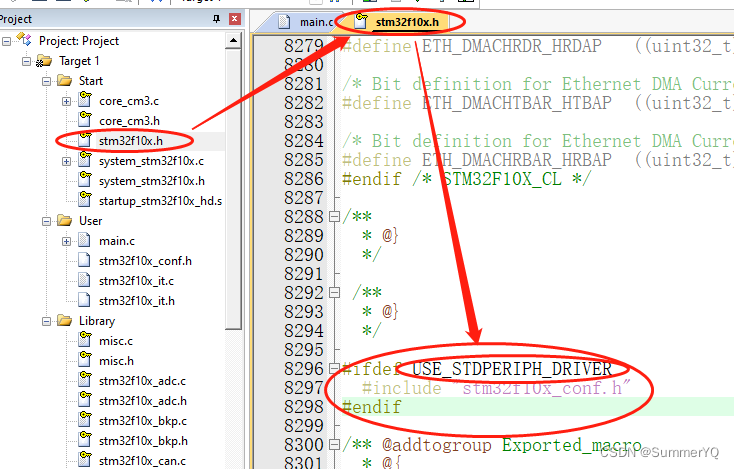
Task: Click the stm32f10x_bkp.c locked file icon
Action: click(x=85, y=419)
